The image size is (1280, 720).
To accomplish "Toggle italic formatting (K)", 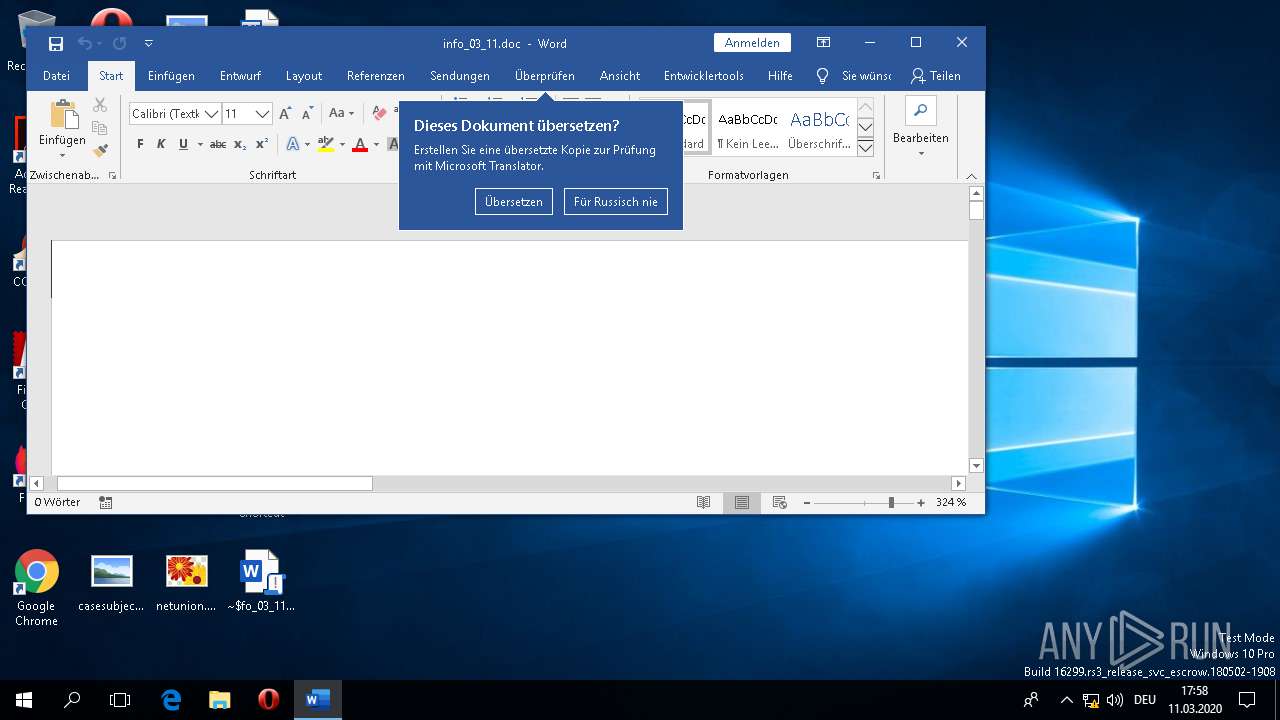I will (x=161, y=144).
